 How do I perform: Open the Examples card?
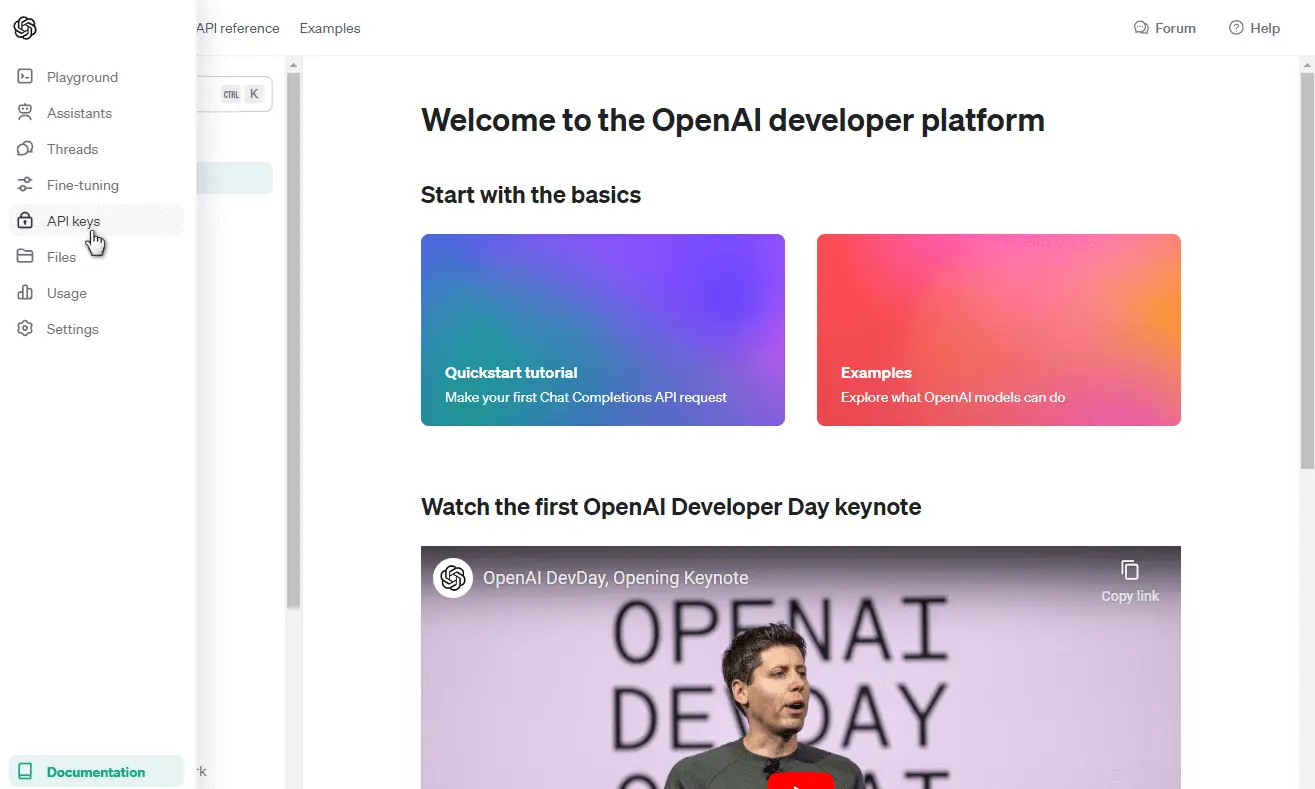pos(999,330)
